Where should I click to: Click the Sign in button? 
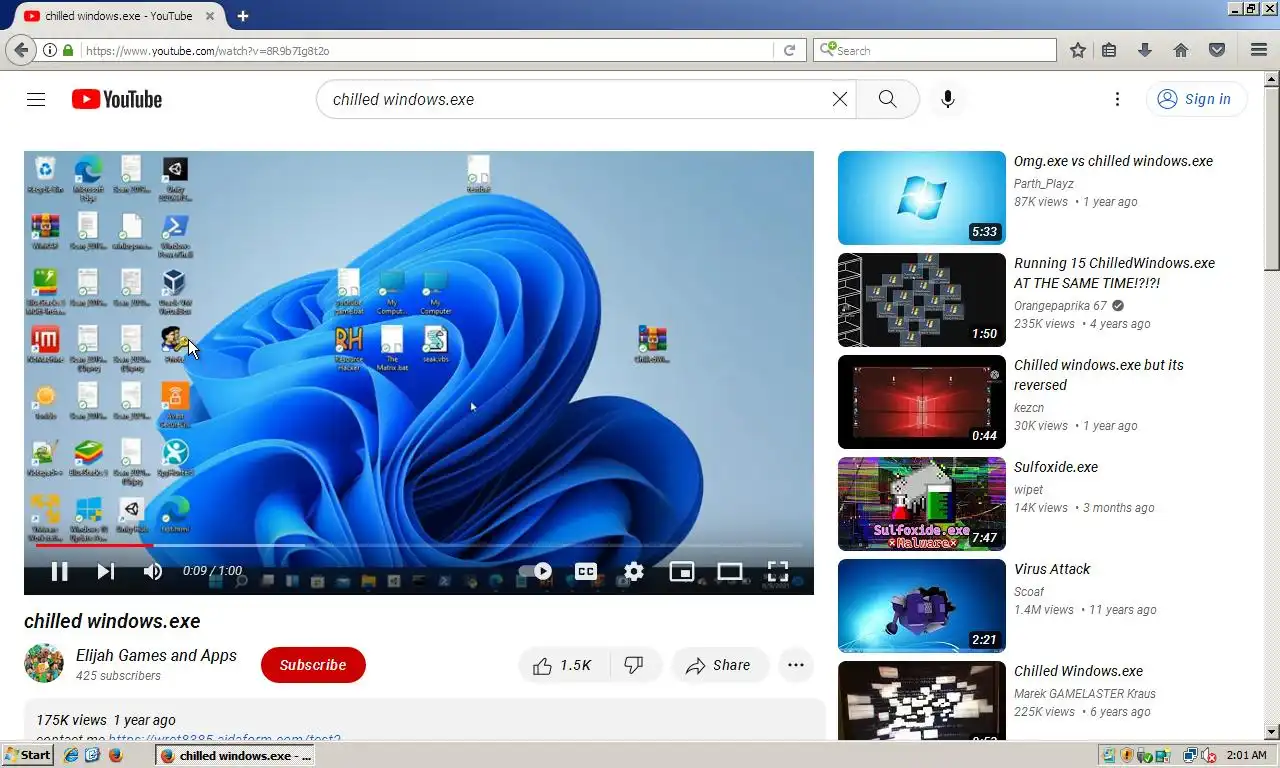click(x=1196, y=99)
